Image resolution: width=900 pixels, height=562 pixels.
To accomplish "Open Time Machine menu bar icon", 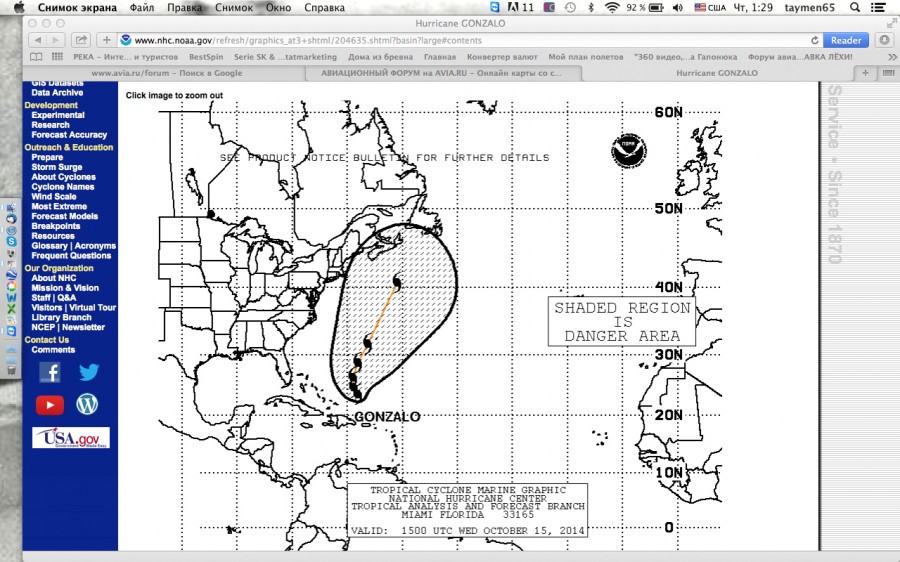I will tap(570, 7).
